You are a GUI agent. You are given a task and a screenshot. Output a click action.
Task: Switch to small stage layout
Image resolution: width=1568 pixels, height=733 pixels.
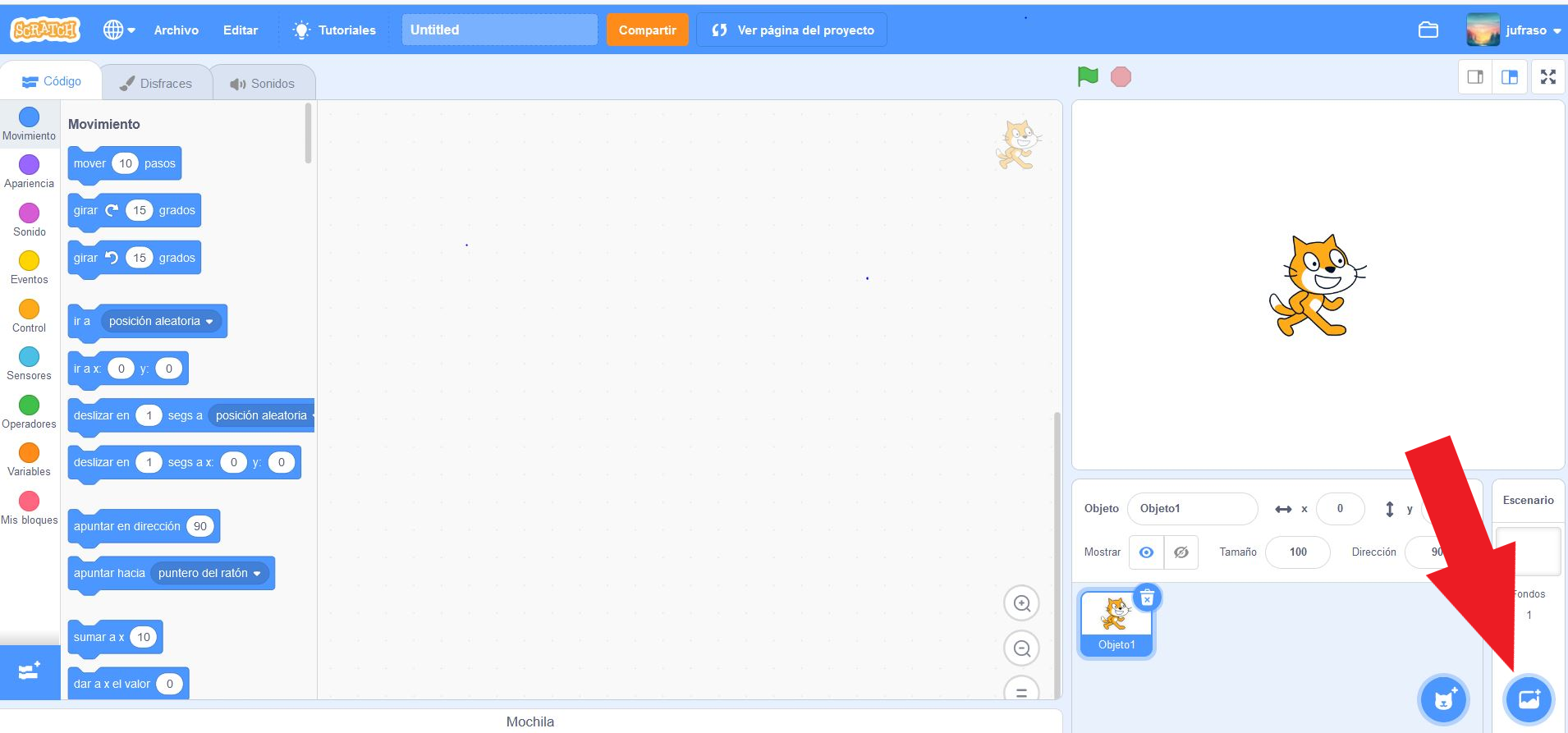(1475, 77)
